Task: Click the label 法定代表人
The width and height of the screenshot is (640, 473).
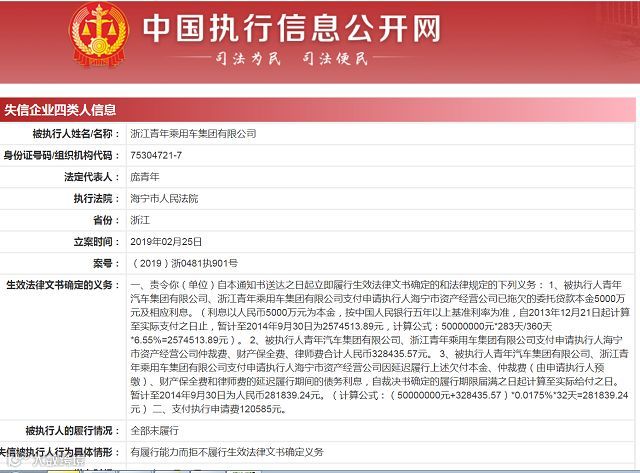Action: (x=92, y=177)
